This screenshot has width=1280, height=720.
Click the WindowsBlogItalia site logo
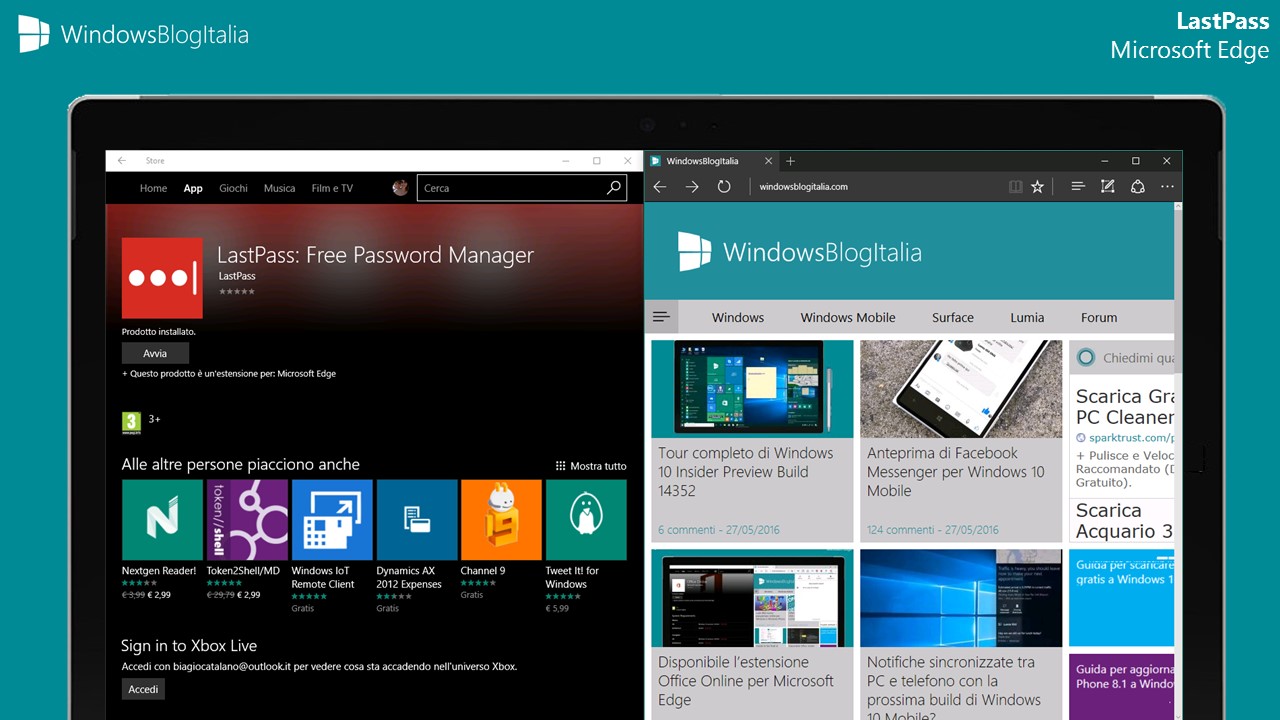[x=799, y=252]
